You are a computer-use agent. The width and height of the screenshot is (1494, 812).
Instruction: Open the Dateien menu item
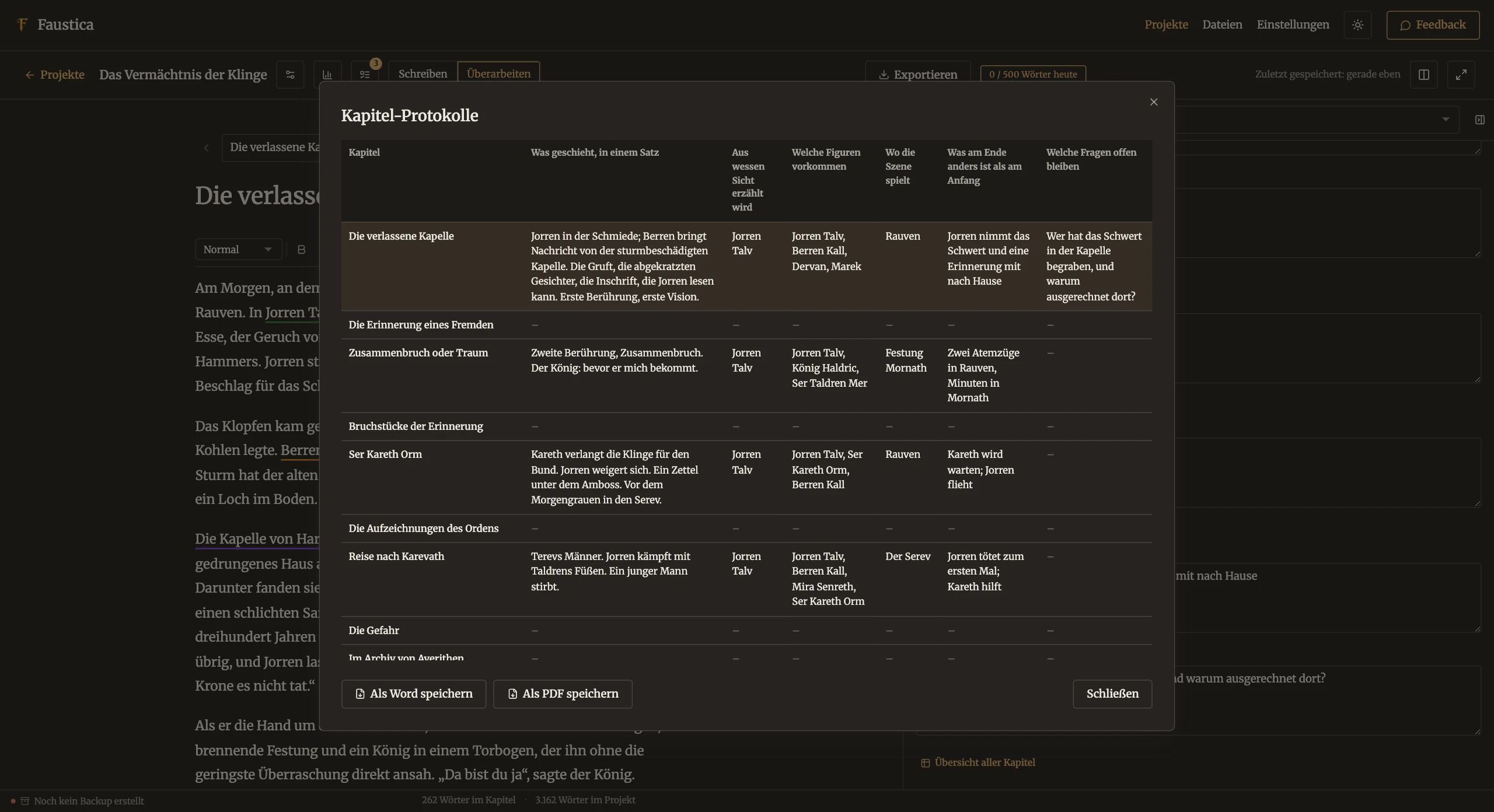pos(1222,24)
